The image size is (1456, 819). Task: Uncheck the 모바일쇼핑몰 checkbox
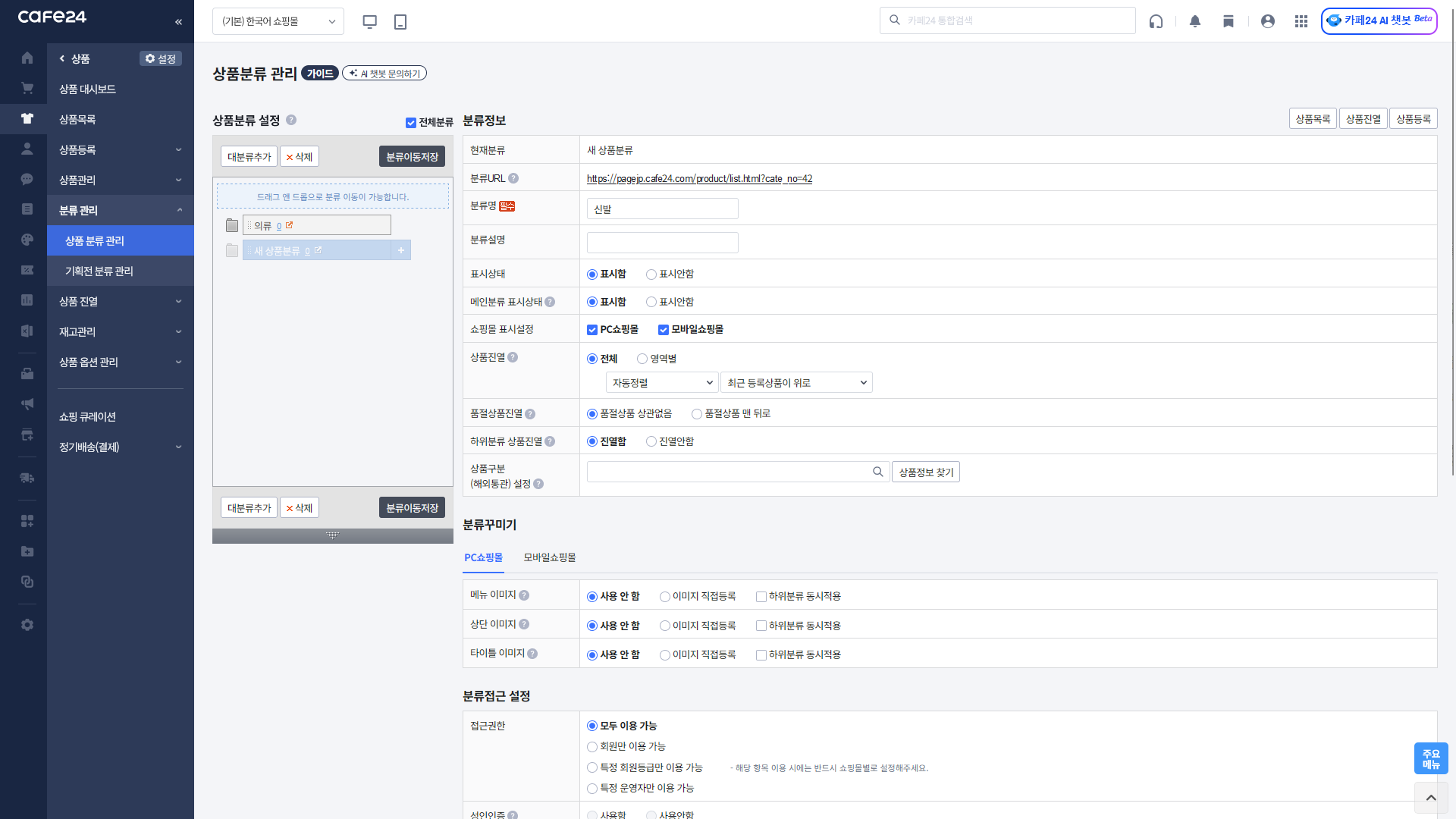664,330
